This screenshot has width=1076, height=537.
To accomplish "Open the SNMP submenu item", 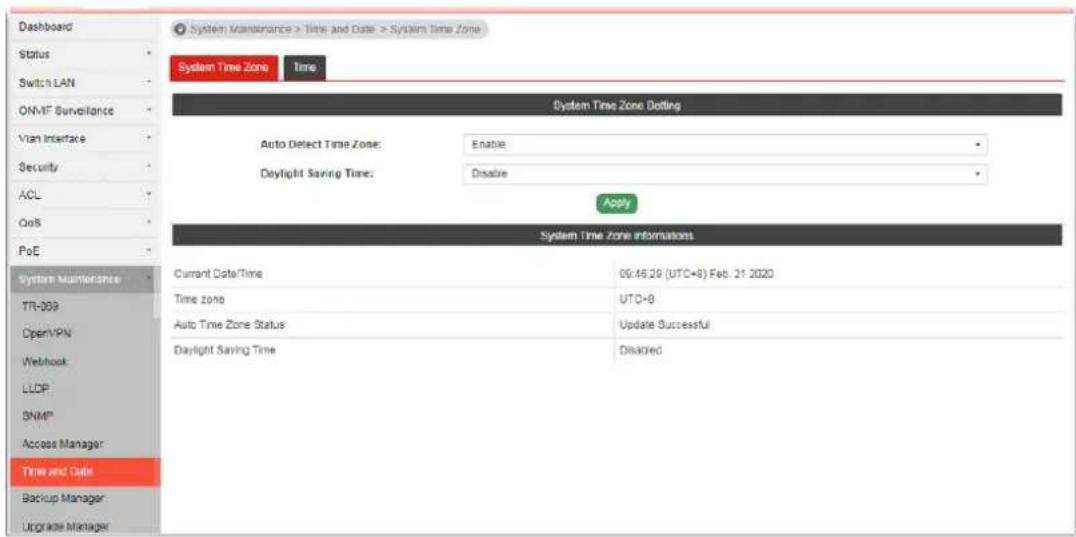I will (x=85, y=416).
